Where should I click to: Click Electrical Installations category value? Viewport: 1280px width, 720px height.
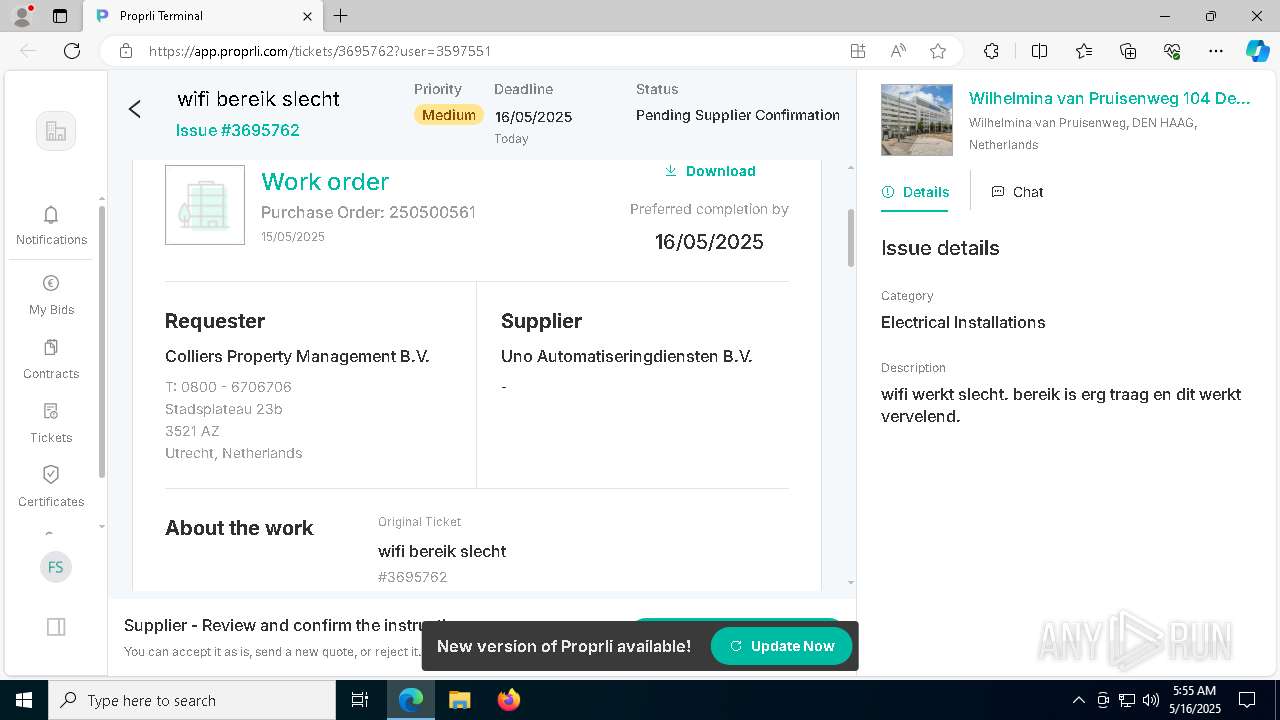[x=963, y=322]
